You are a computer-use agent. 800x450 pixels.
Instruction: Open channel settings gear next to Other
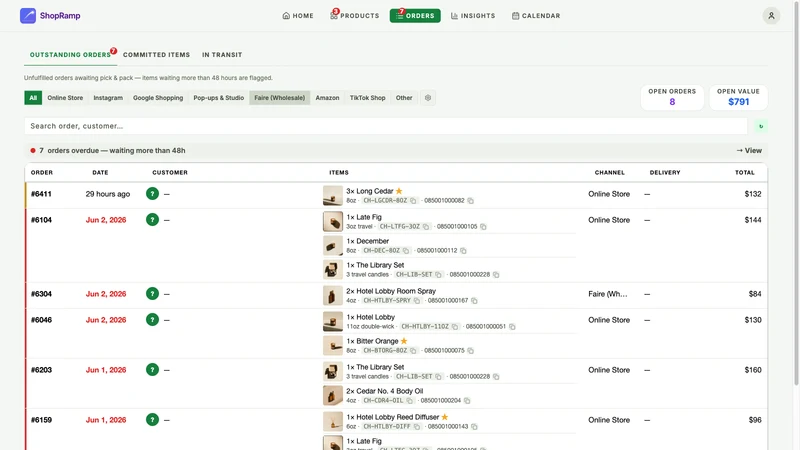click(428, 98)
